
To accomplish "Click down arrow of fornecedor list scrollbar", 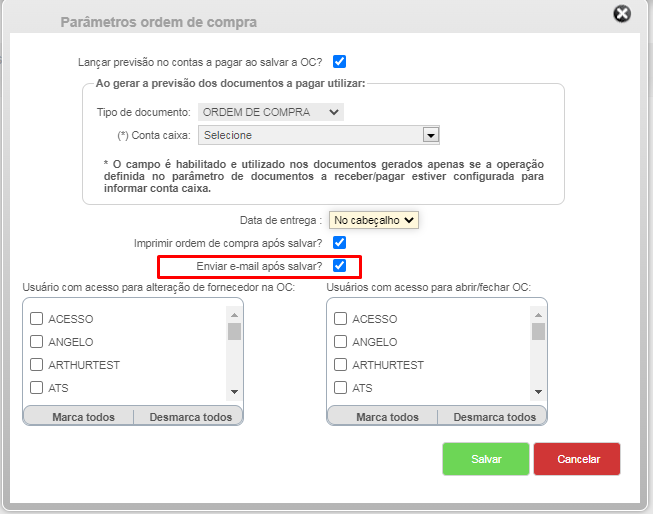I will click(x=234, y=392).
